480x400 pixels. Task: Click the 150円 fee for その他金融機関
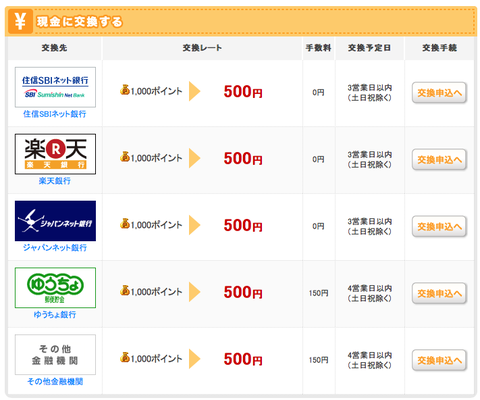coord(318,360)
